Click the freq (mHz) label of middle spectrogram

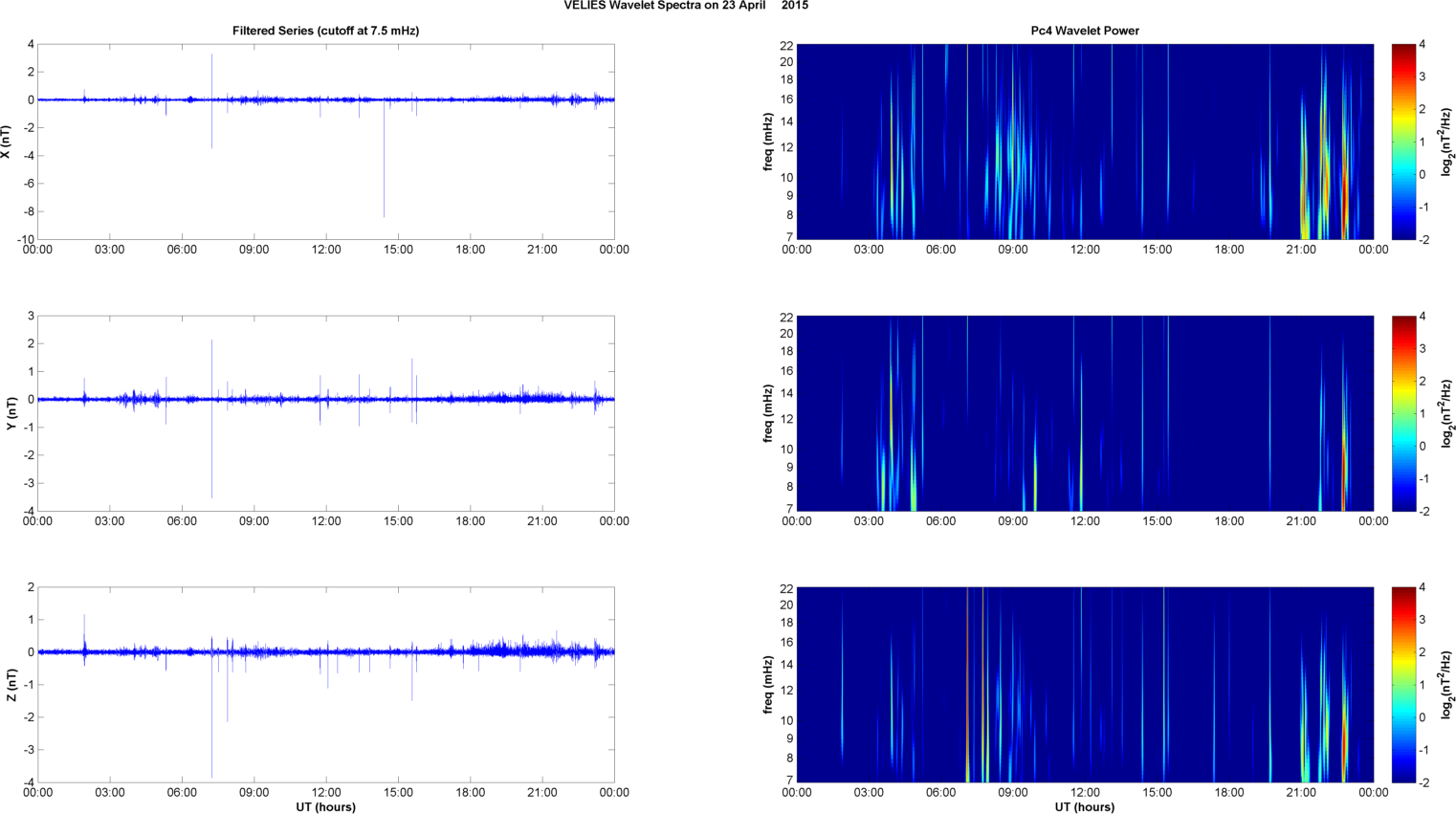tap(767, 413)
